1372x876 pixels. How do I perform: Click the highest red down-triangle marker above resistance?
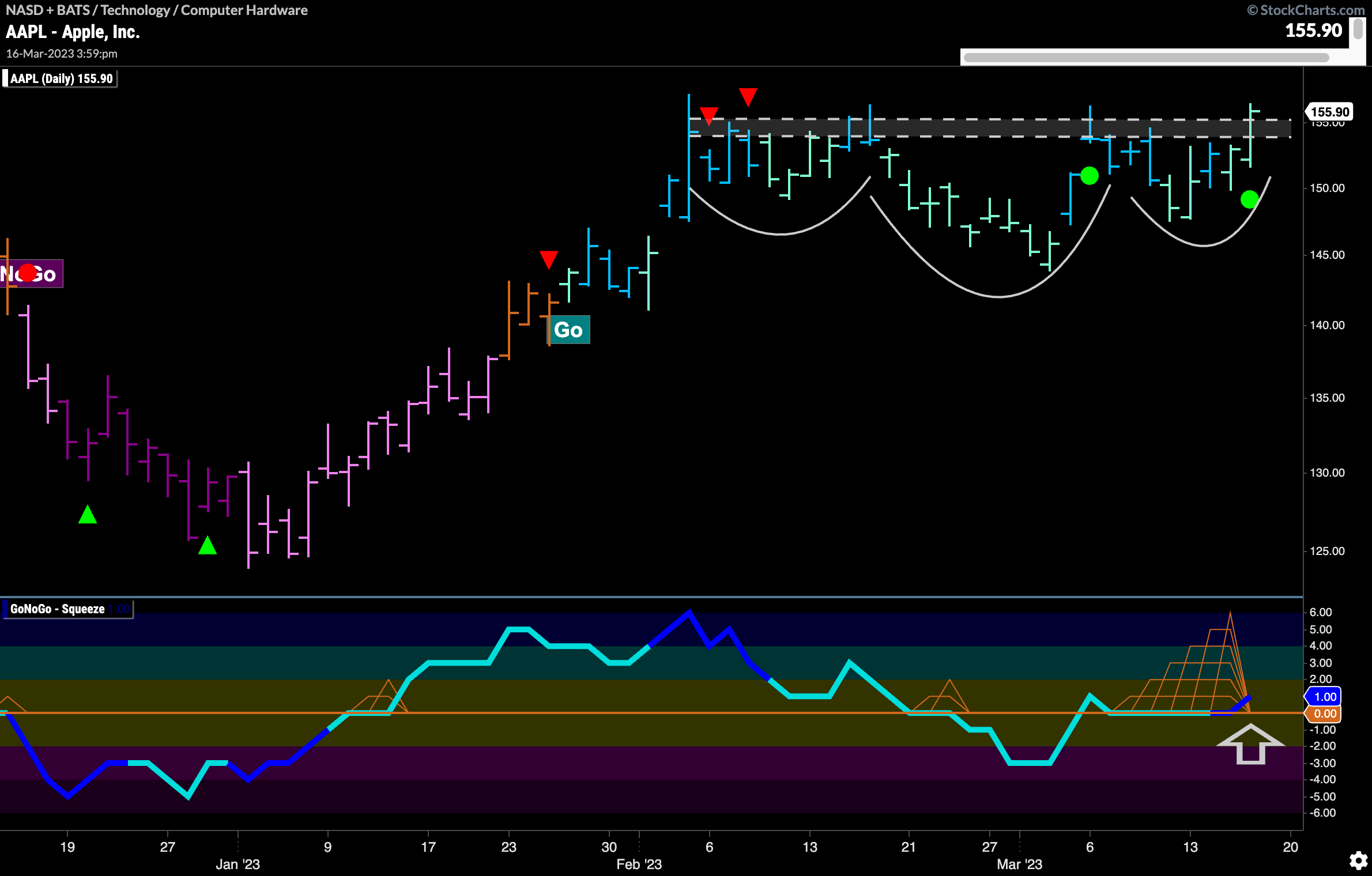tap(748, 97)
